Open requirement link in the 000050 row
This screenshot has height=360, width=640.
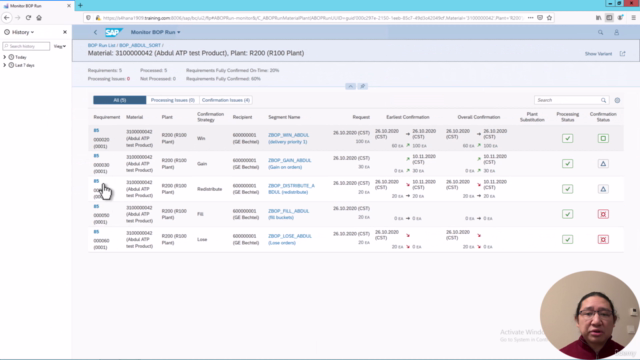[x=96, y=207]
